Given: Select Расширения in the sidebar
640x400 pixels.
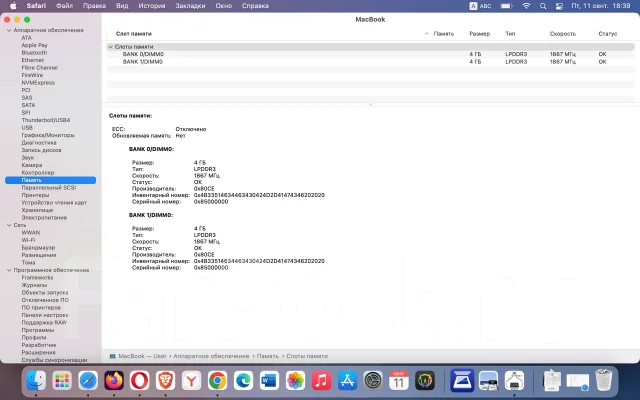Looking at the screenshot, I should click(x=38, y=353).
